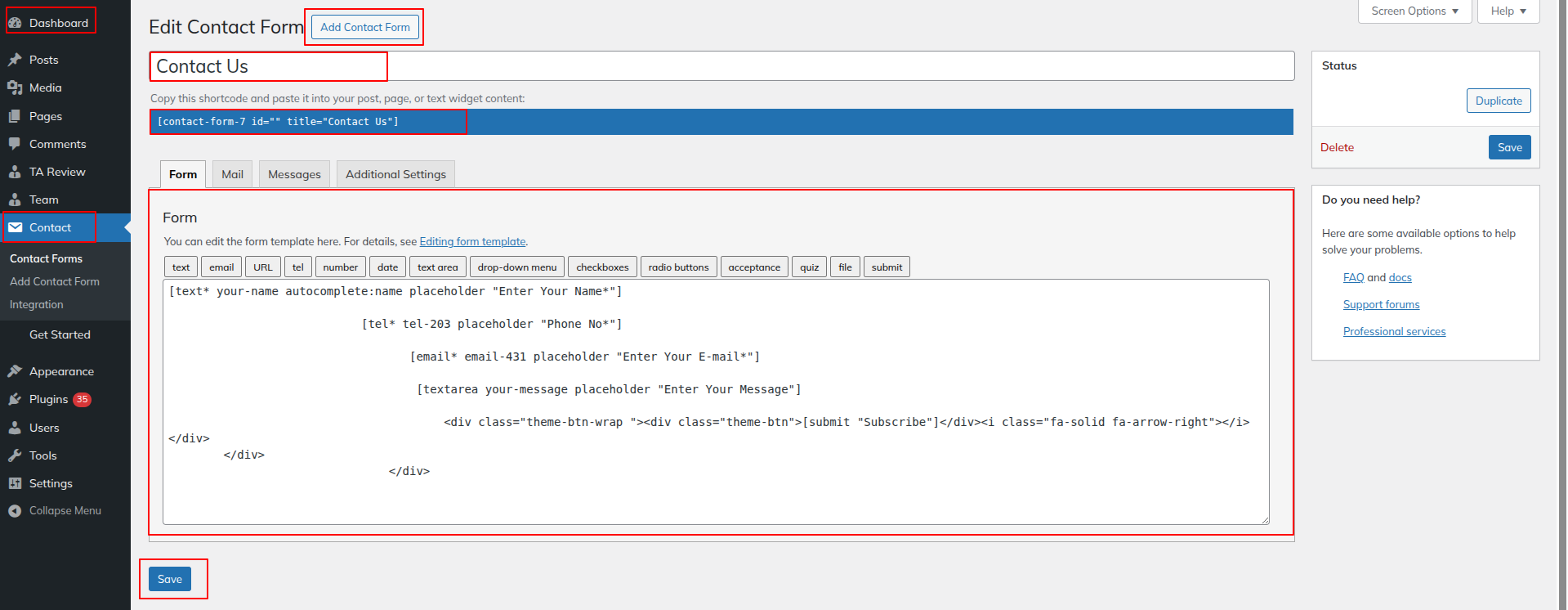This screenshot has height=610, width=1568.
Task: Insert an acceptance form tag
Action: point(753,267)
